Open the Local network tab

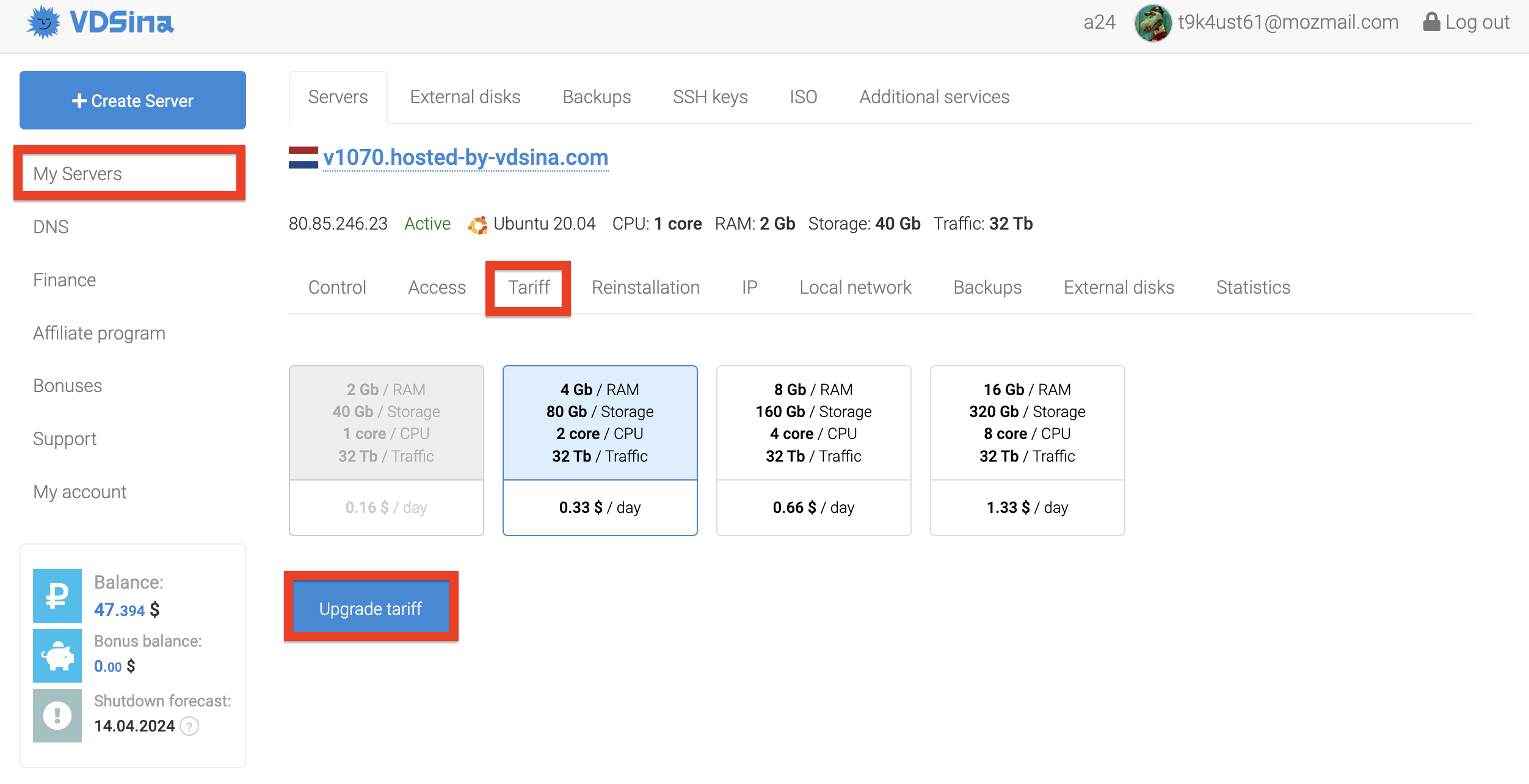(855, 287)
